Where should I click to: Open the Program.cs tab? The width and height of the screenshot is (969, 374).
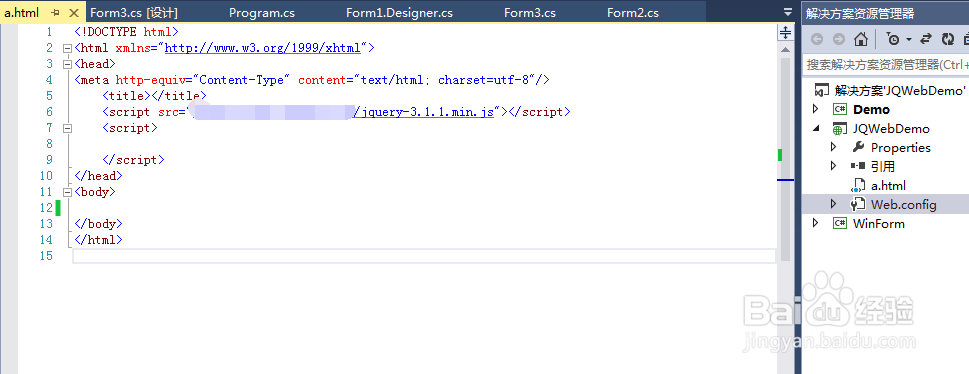click(262, 13)
